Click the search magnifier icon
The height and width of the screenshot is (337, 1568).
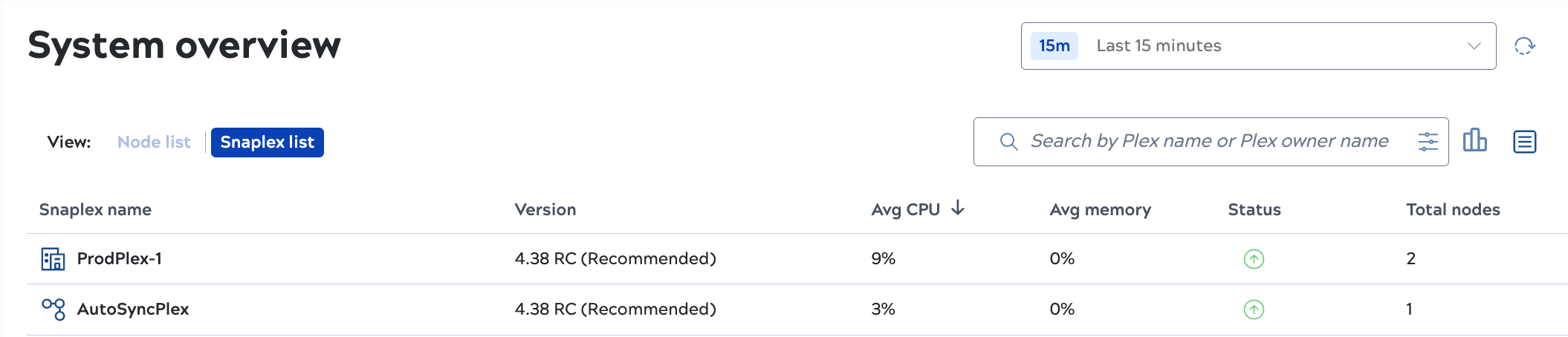(1008, 142)
